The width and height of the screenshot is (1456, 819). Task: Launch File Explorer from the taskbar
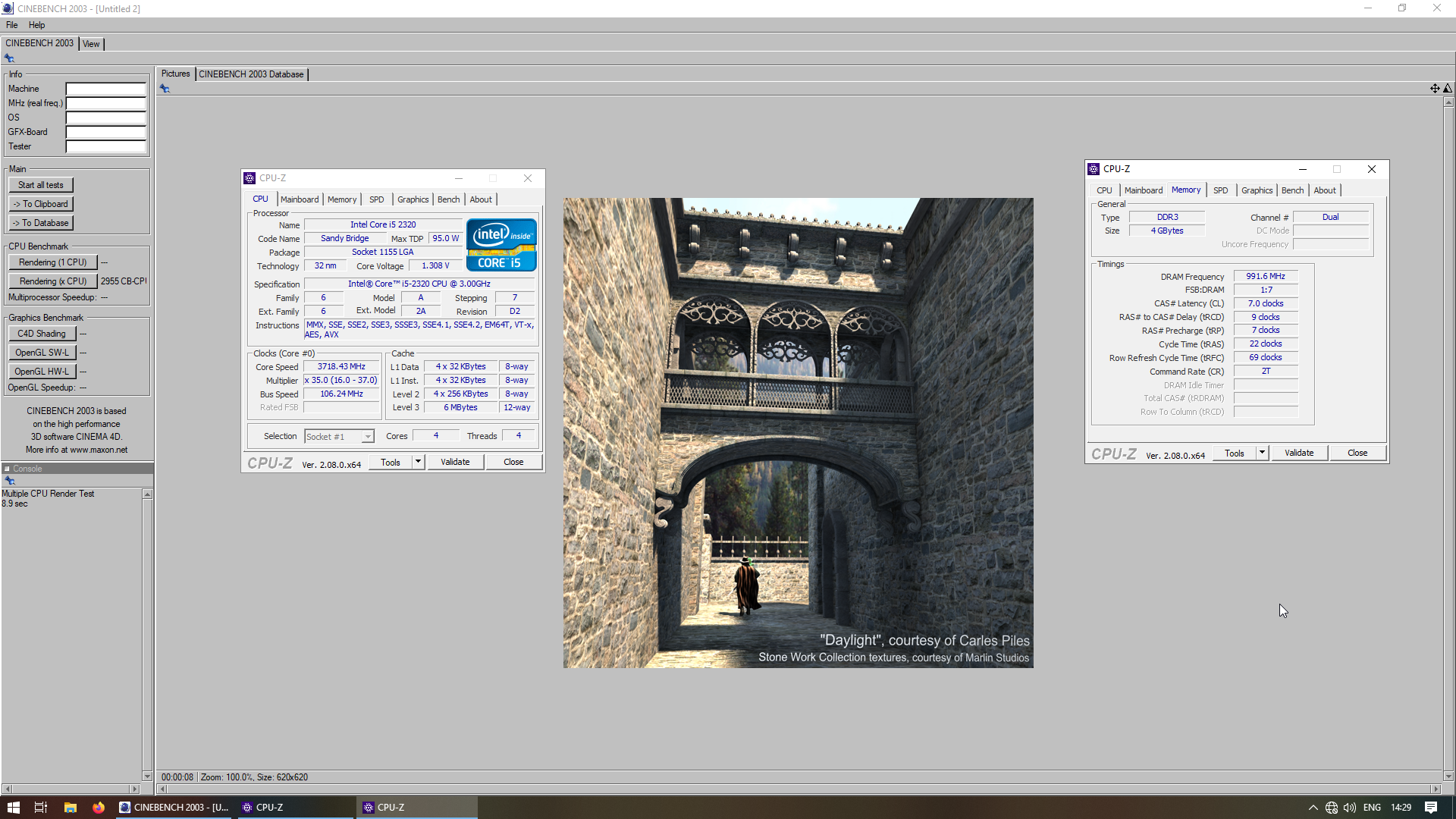(70, 808)
